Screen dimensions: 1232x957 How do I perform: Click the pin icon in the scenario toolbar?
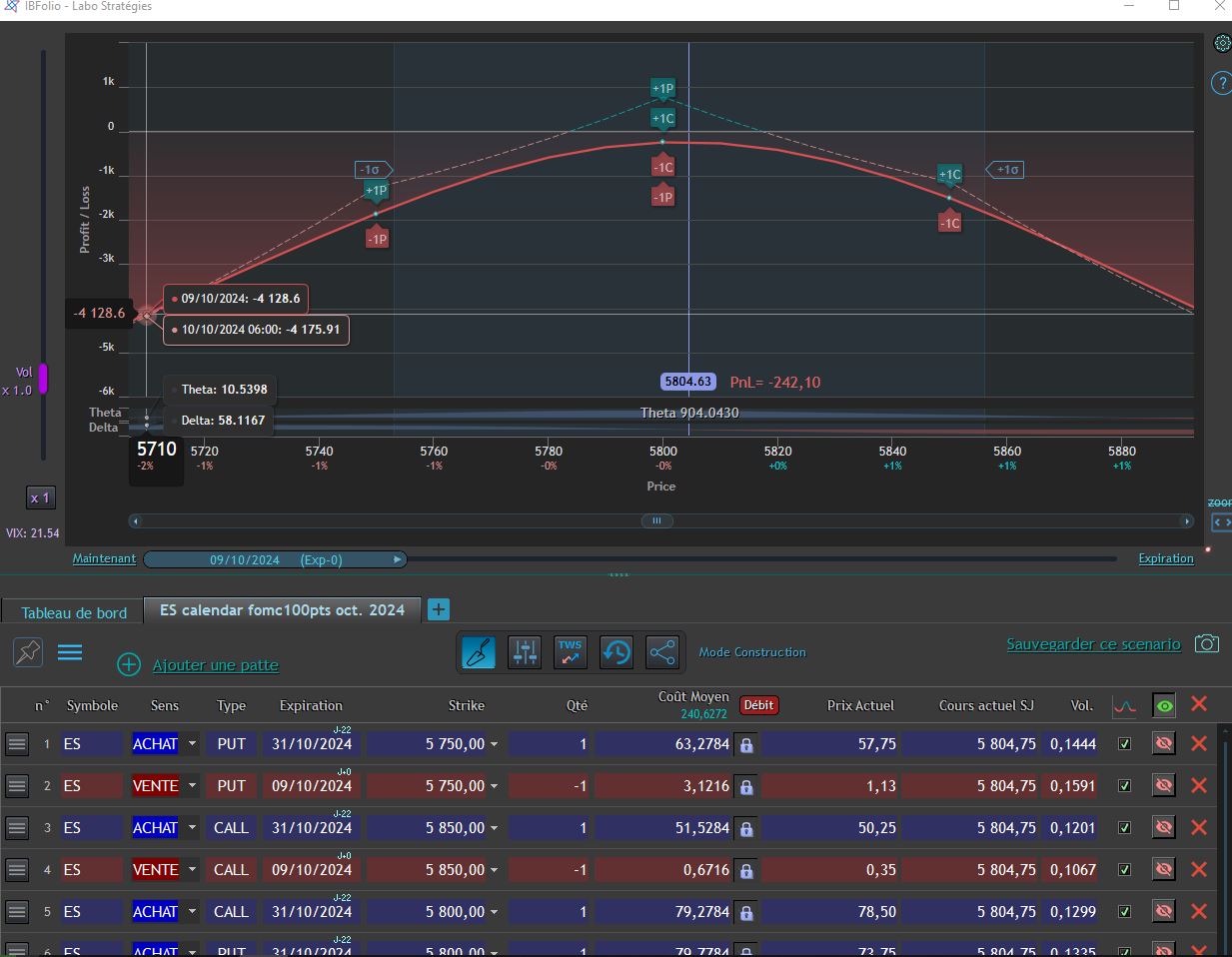pos(28,652)
